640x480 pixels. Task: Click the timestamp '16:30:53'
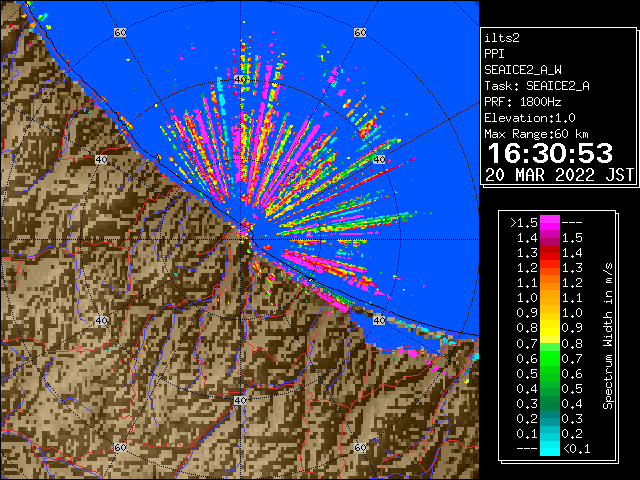(x=550, y=153)
